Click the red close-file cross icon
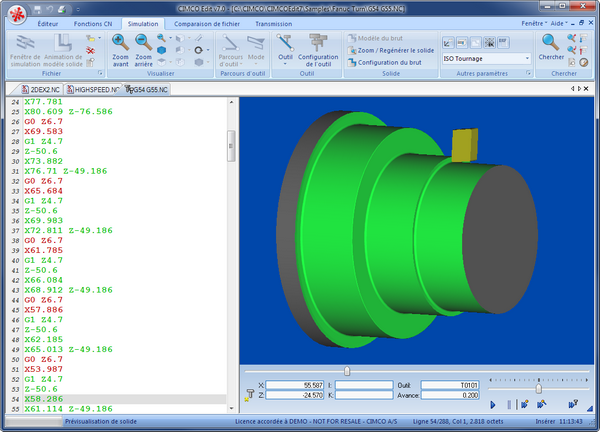This screenshot has height=432, width=600. [91, 50]
